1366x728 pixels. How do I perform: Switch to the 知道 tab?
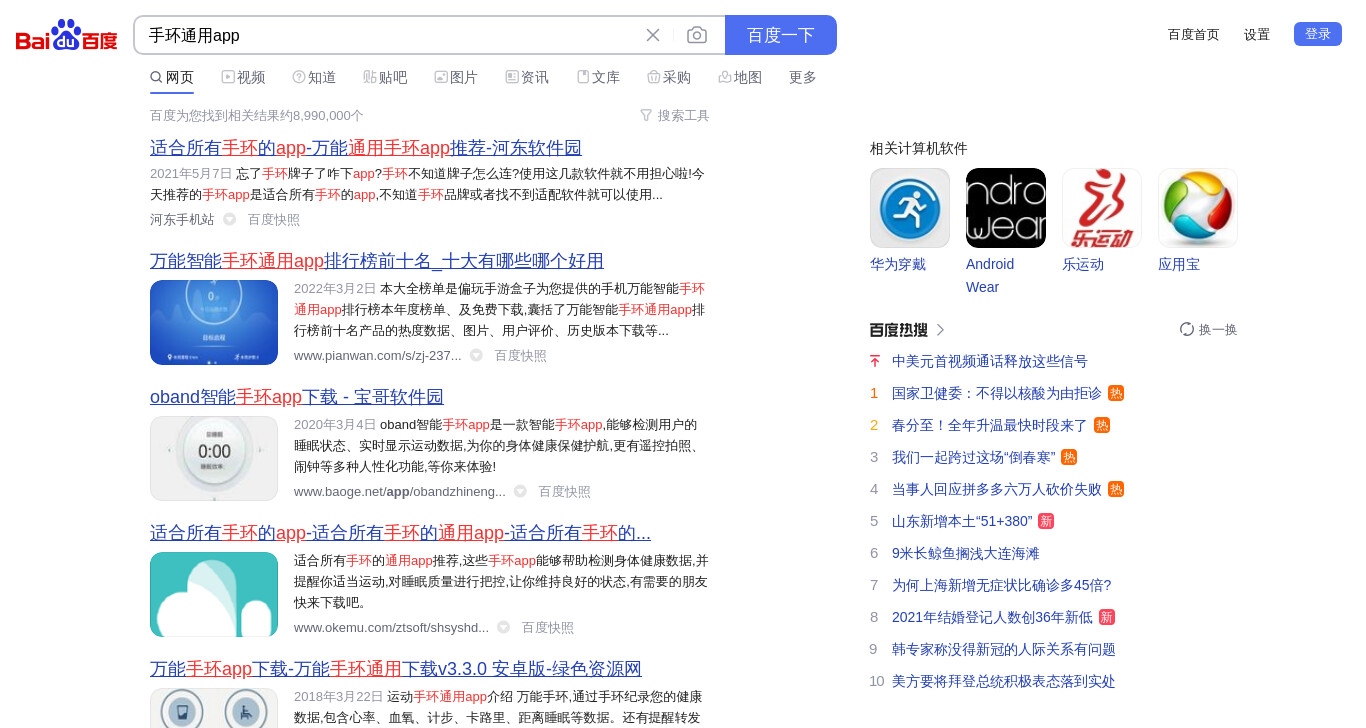tap(314, 77)
